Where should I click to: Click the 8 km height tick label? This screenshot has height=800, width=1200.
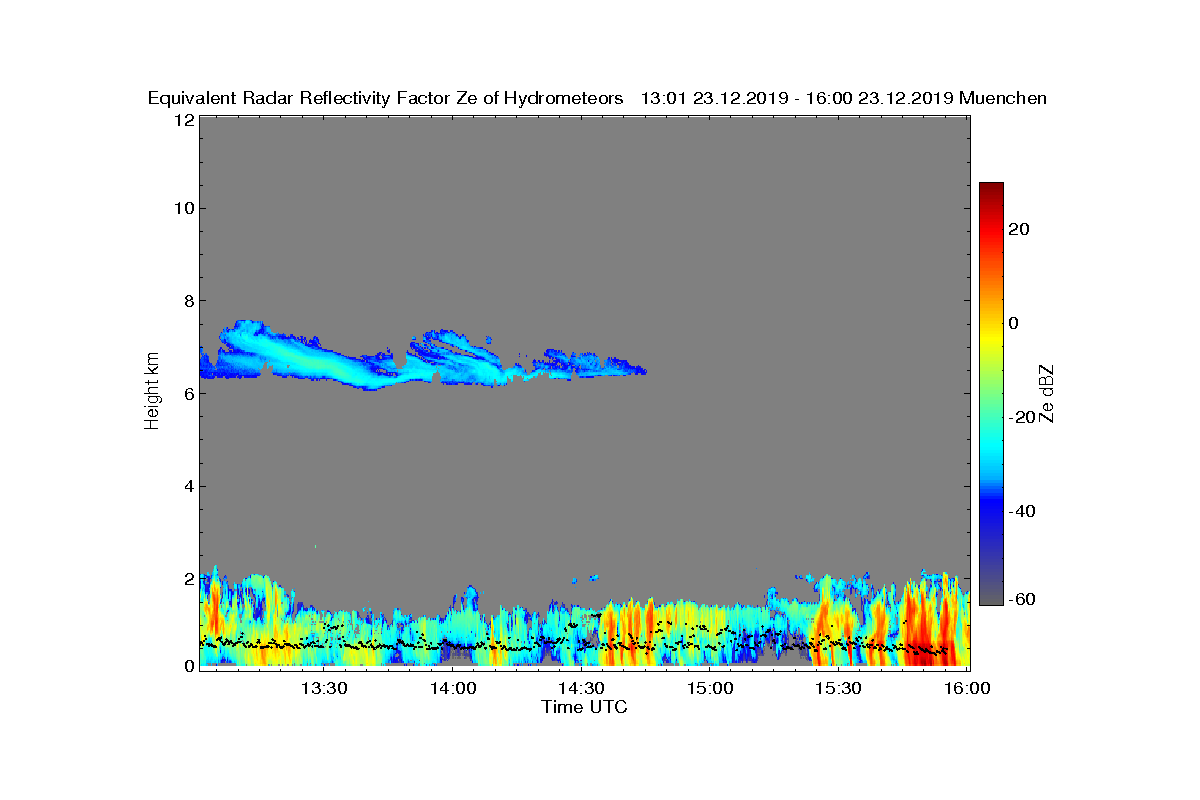tap(188, 300)
